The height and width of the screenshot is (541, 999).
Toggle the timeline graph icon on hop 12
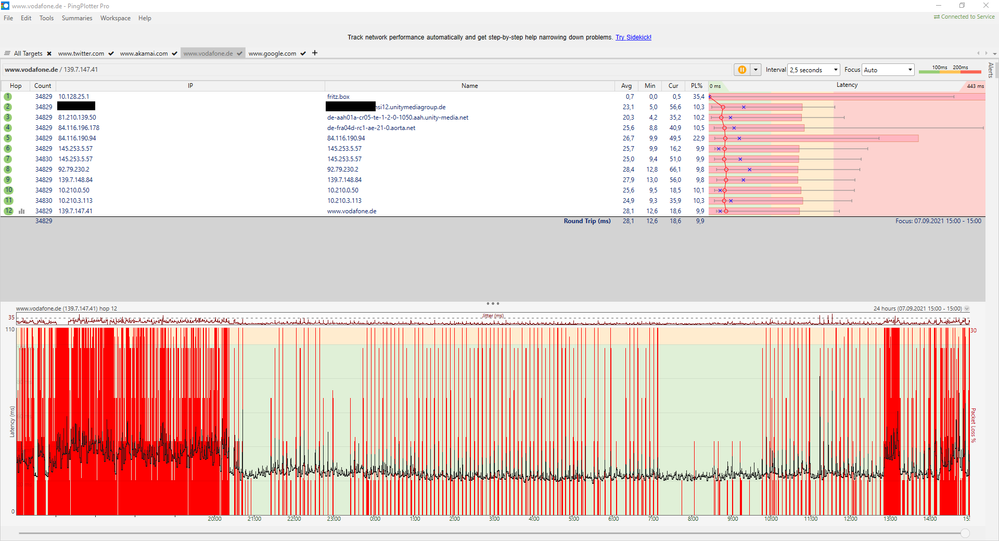coord(22,211)
